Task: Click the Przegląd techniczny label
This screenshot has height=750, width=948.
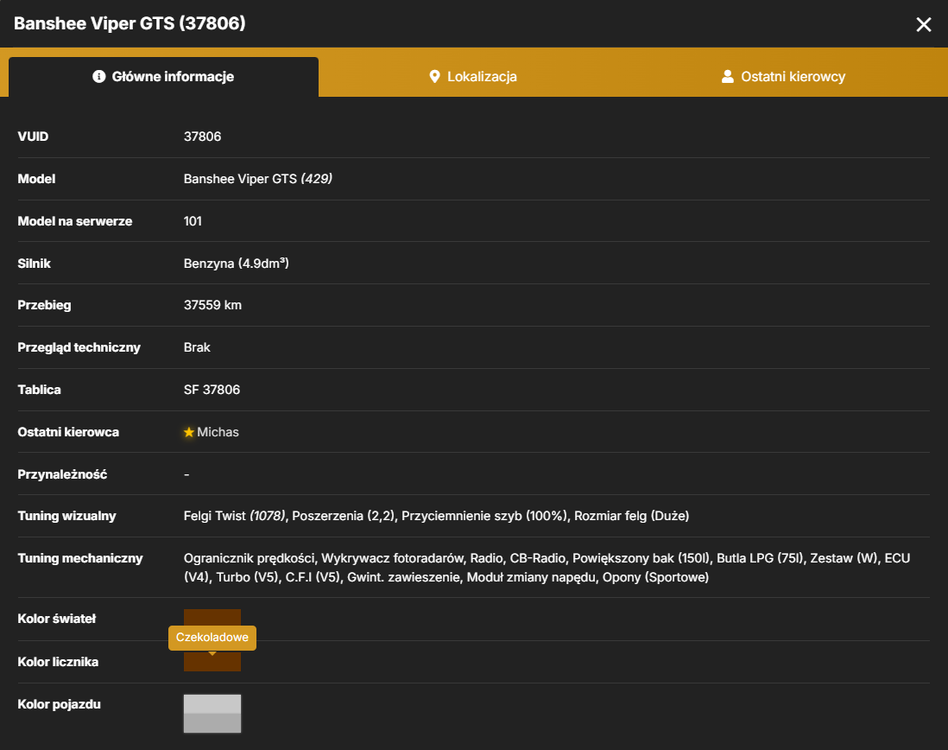Action: click(x=79, y=348)
